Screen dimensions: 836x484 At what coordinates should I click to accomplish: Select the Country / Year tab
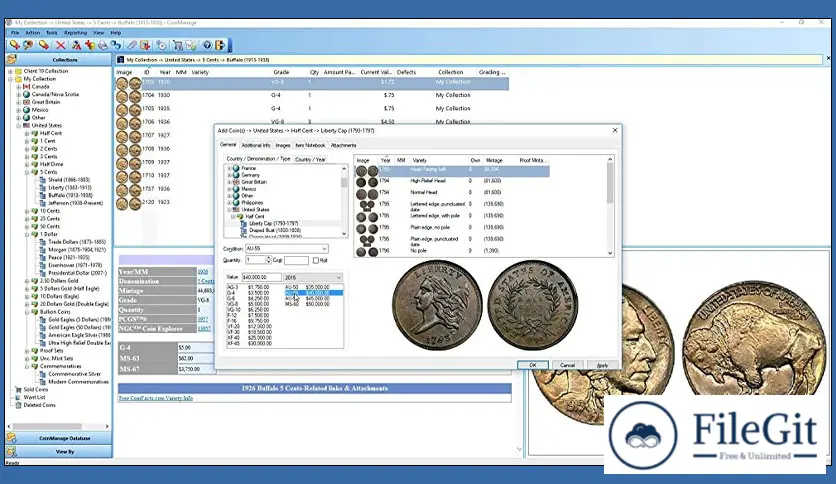tap(310, 159)
